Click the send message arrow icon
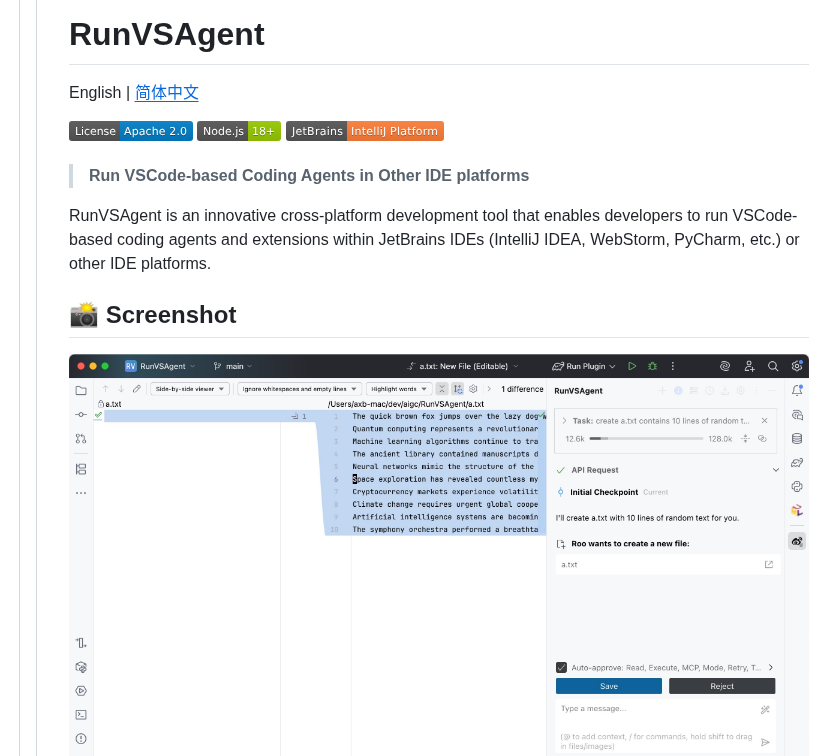This screenshot has height=756, width=834. tap(765, 742)
